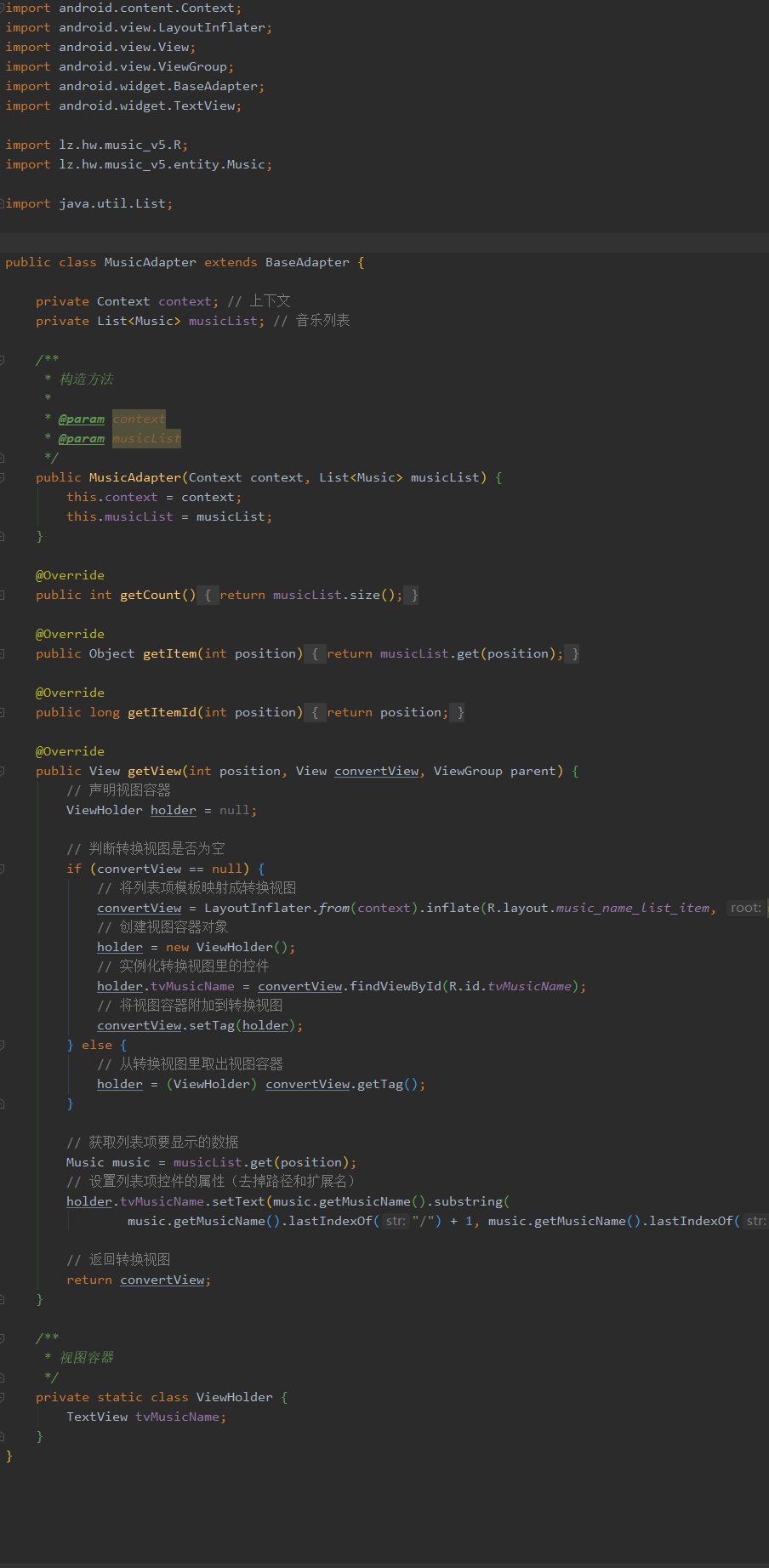Click 'return convertView;' statement

coord(139,1280)
